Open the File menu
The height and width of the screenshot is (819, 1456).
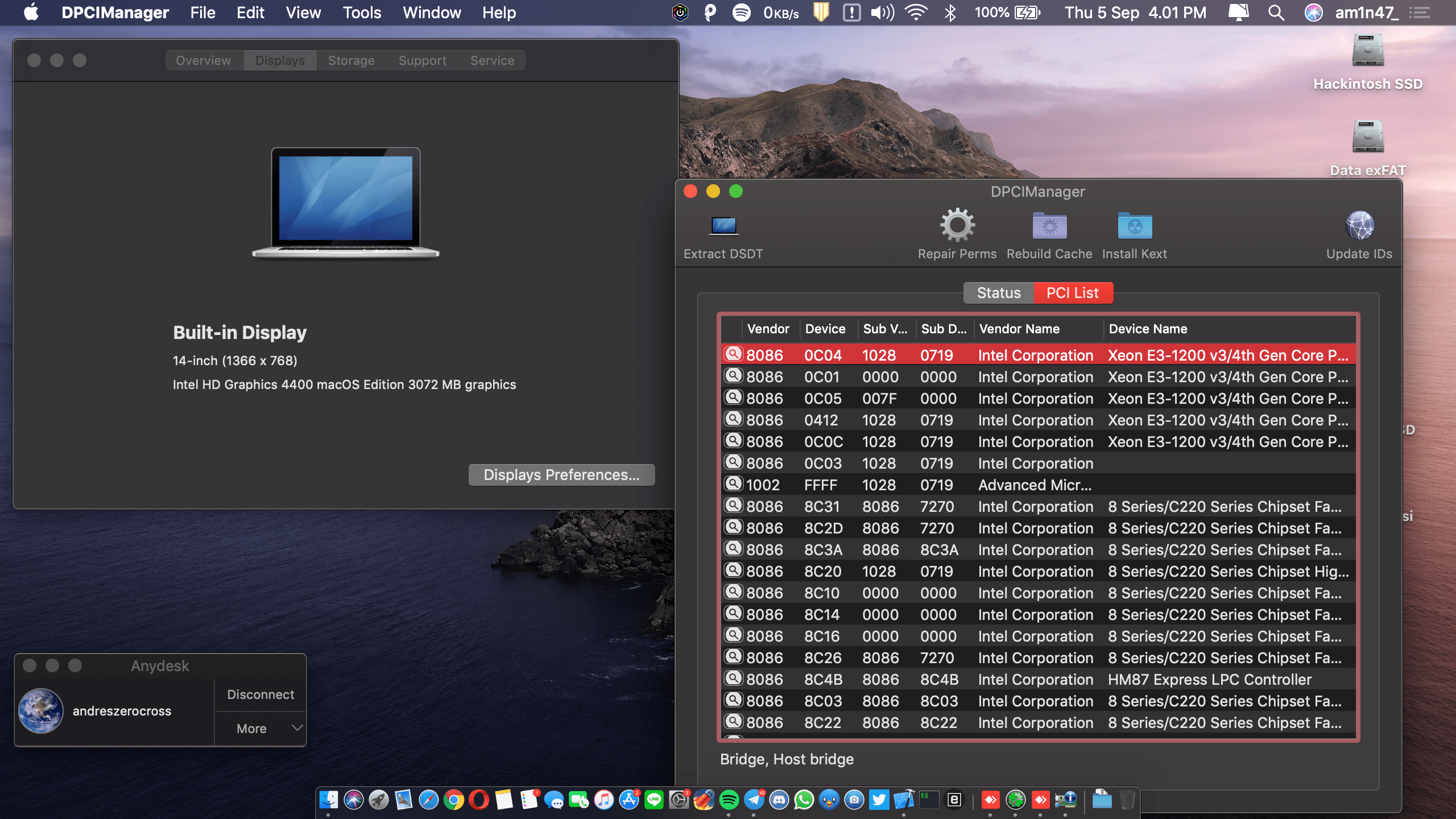(202, 13)
